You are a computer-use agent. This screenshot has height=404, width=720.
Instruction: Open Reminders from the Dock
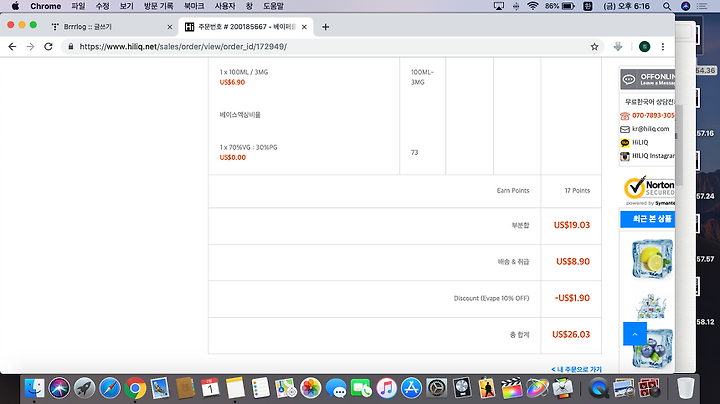pos(260,388)
